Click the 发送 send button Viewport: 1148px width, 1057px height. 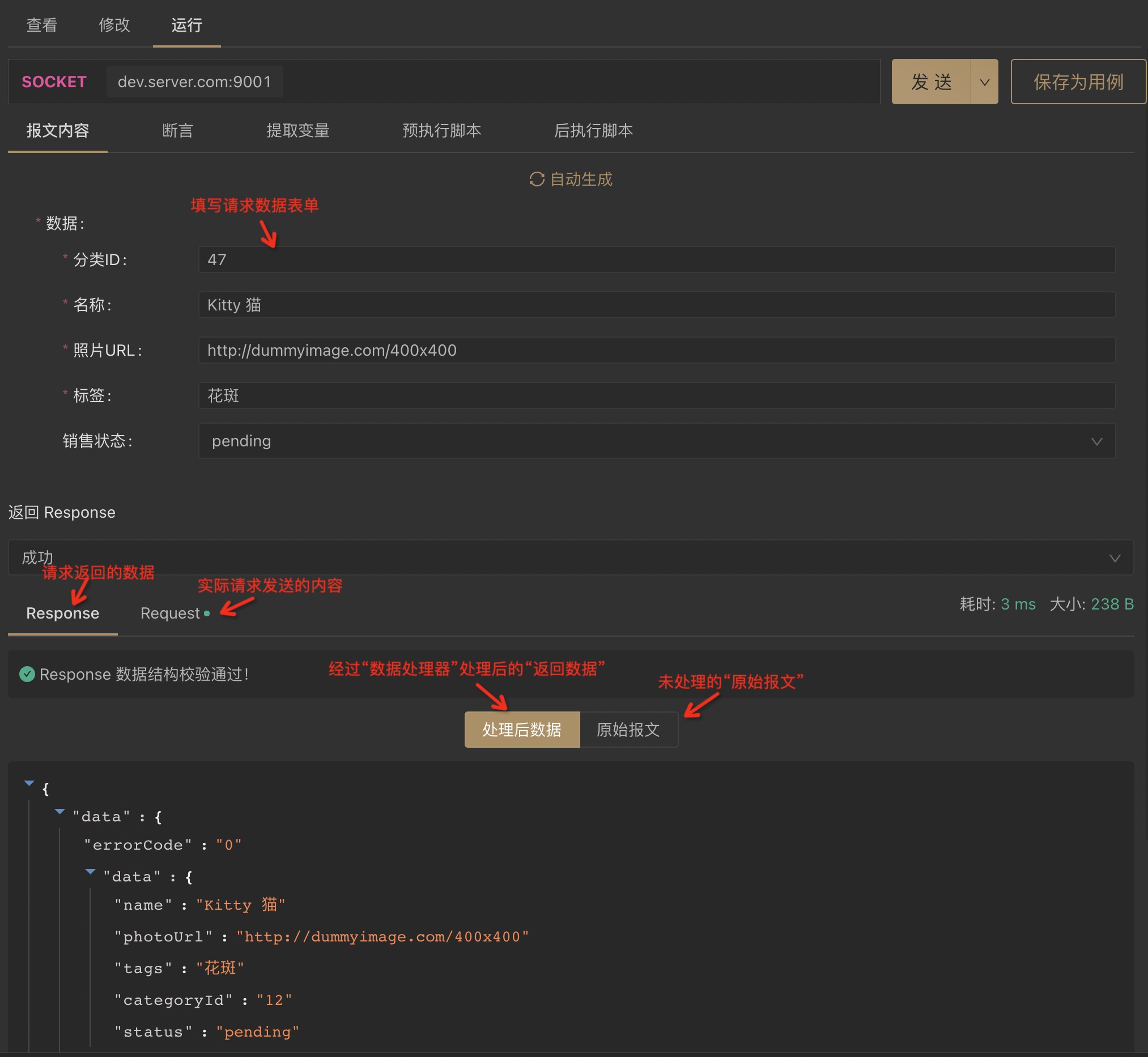click(931, 82)
